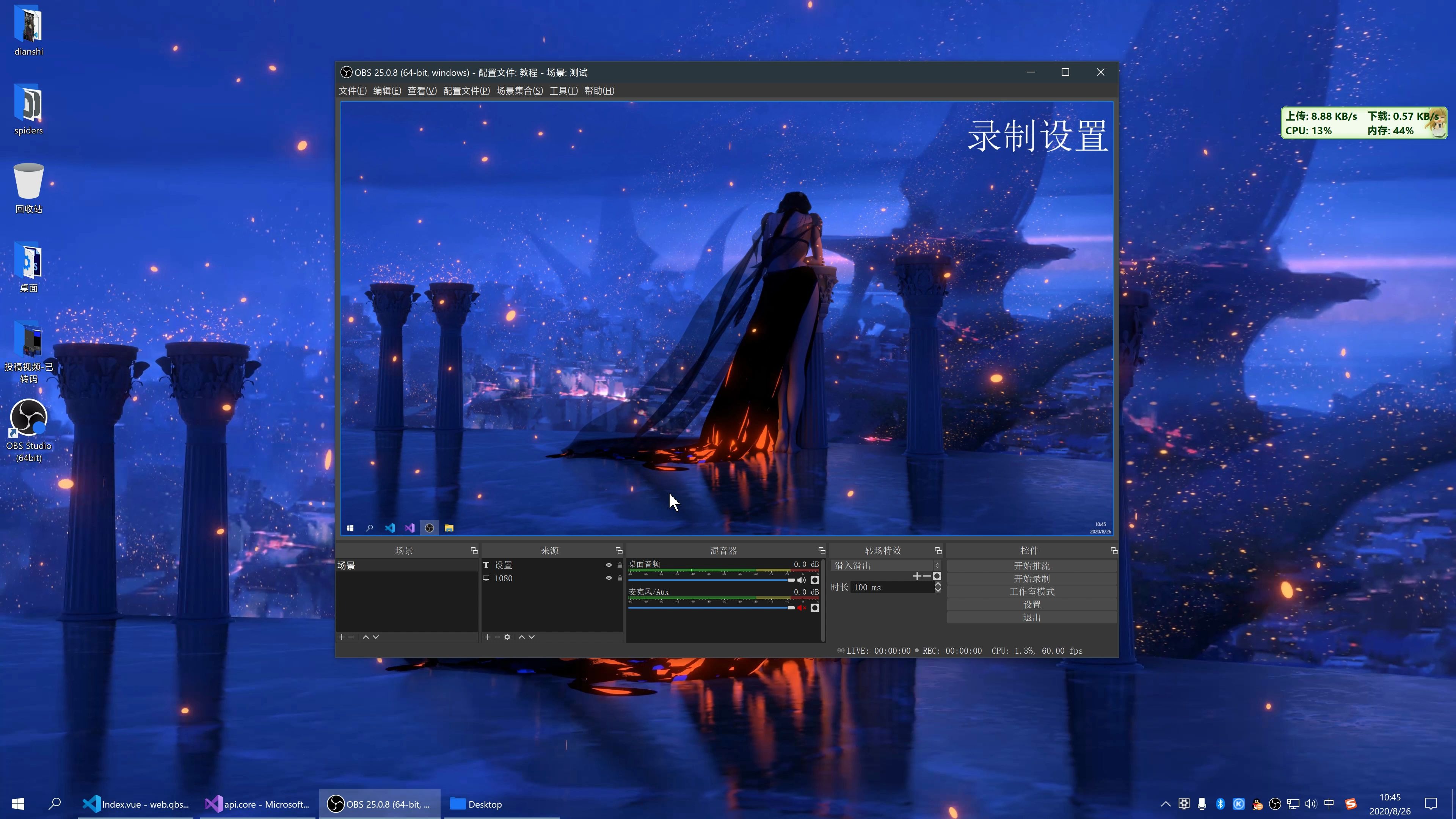1456x819 pixels.
Task: Move source down in 来源 panel
Action: tap(532, 637)
